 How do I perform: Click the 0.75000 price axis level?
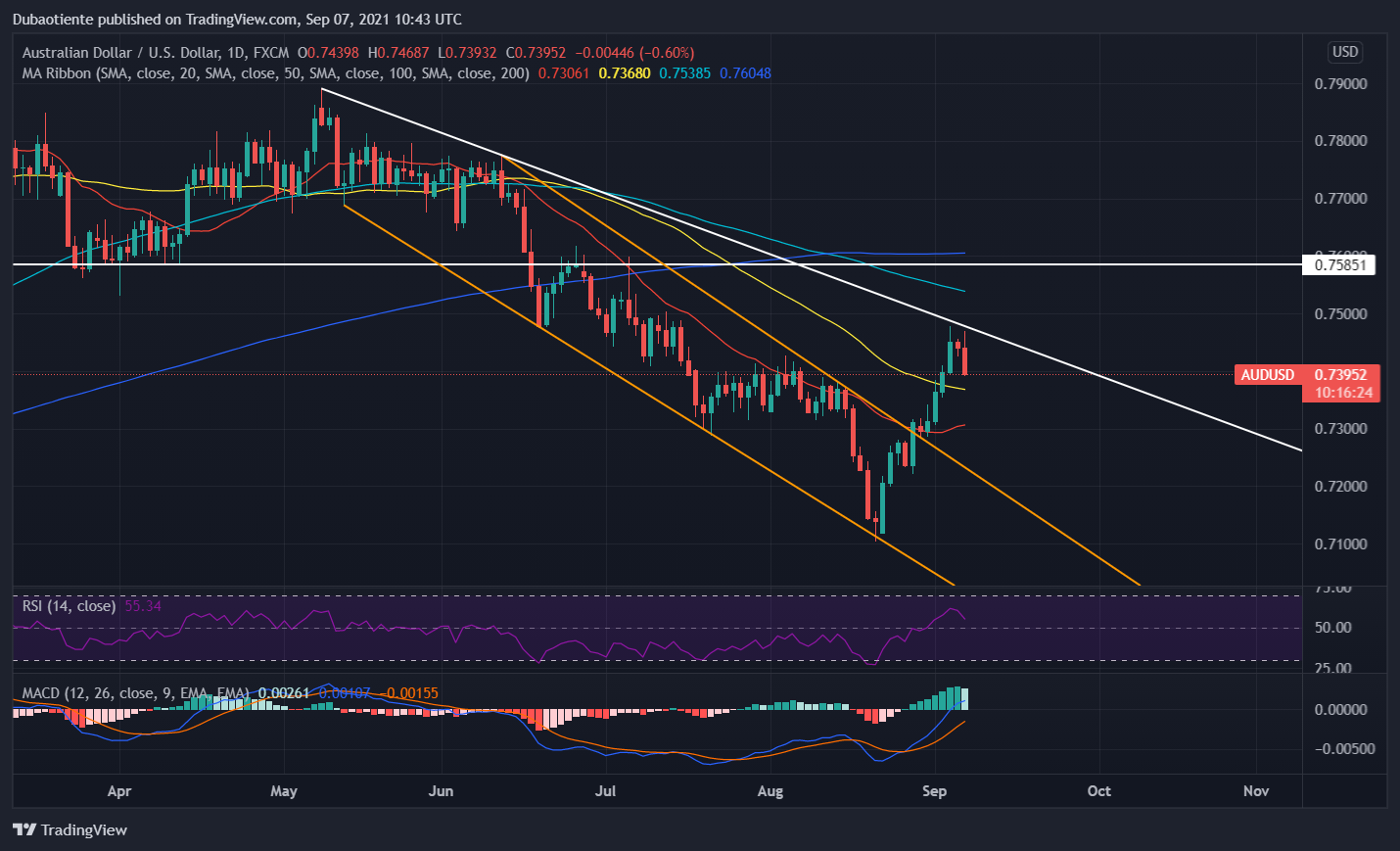1340,314
